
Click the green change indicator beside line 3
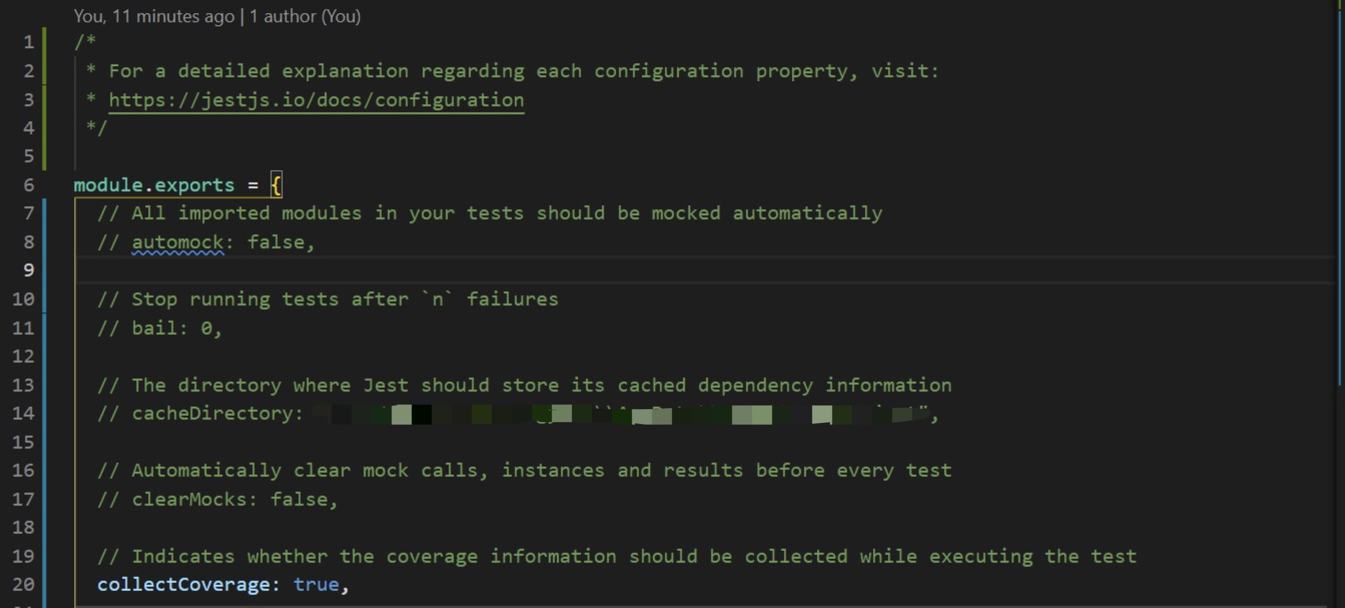tap(45, 100)
